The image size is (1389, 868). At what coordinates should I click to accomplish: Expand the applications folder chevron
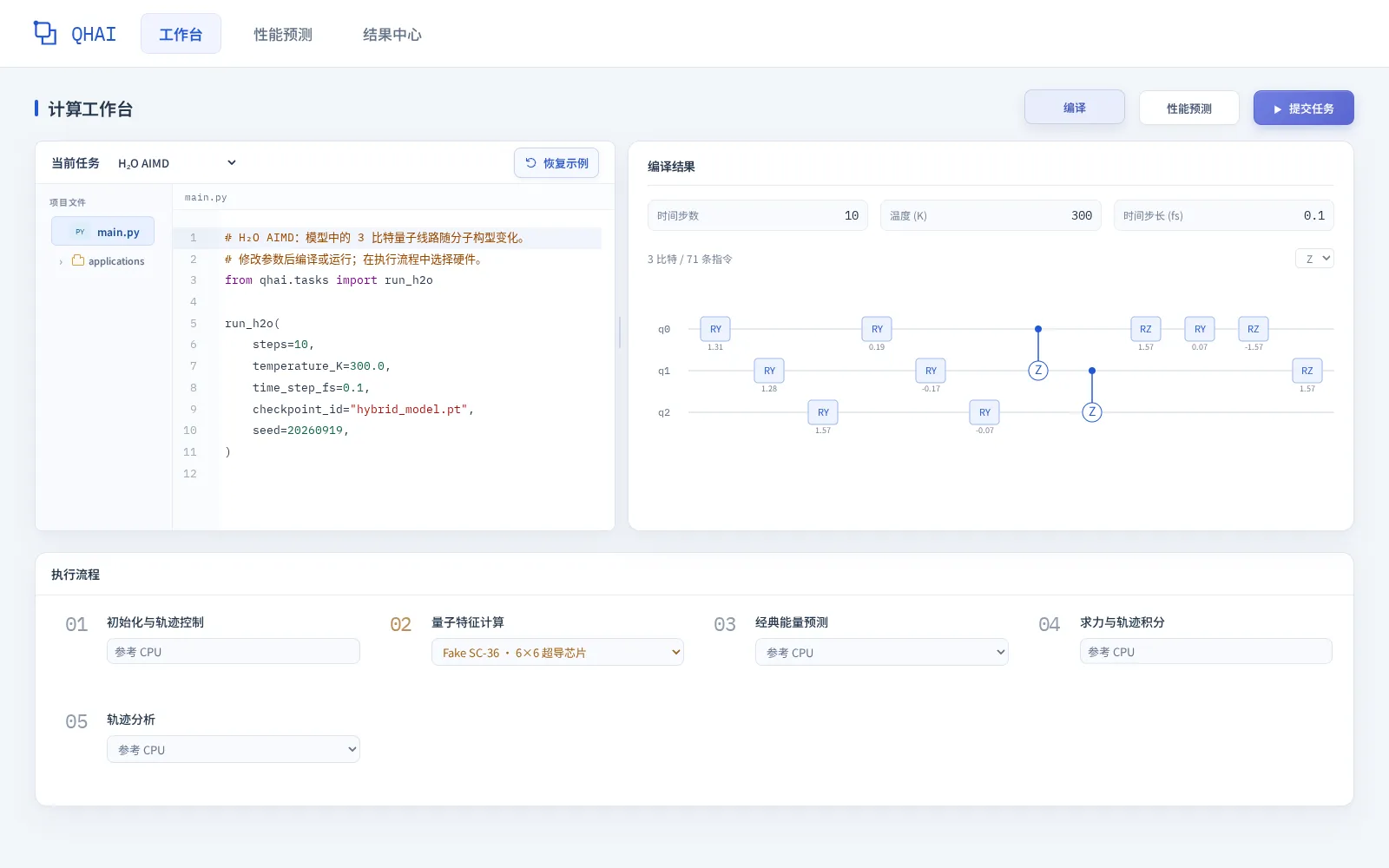(x=61, y=261)
